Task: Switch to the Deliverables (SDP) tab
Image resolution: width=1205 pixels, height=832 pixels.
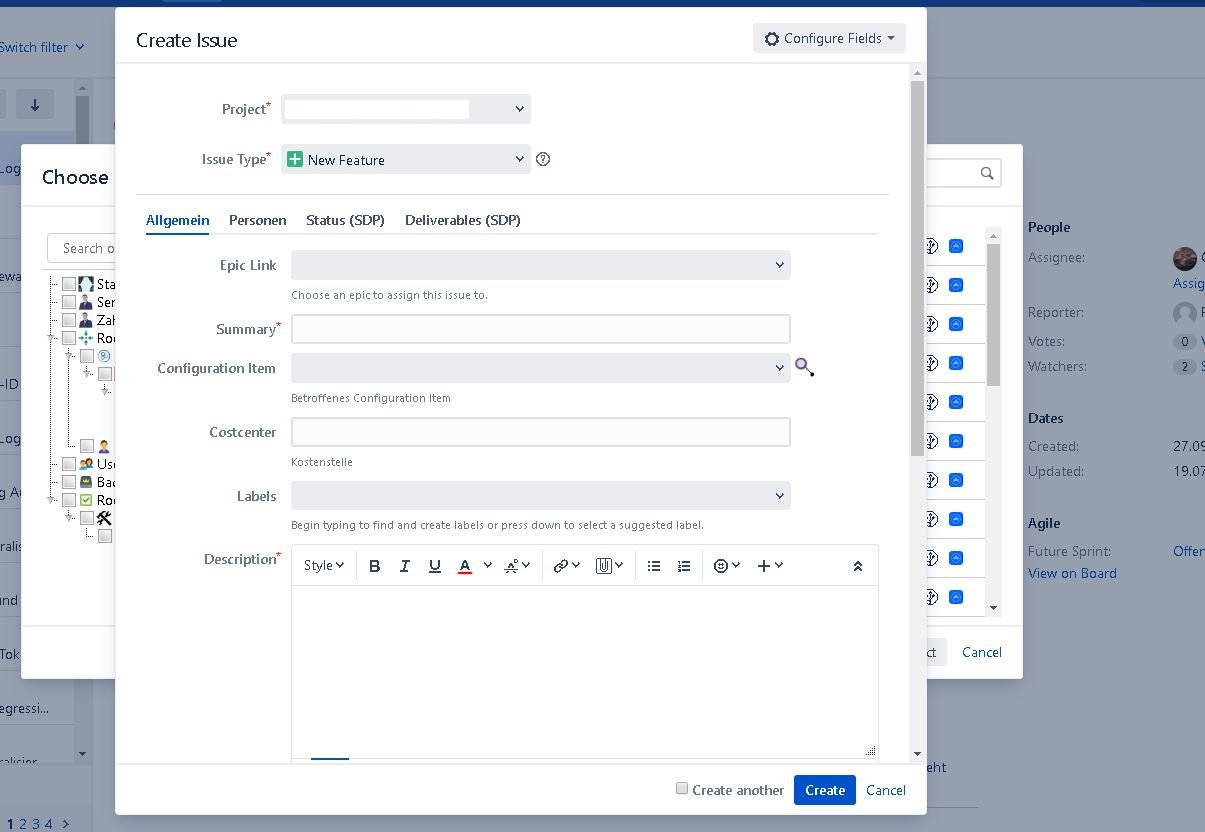Action: [x=463, y=220]
